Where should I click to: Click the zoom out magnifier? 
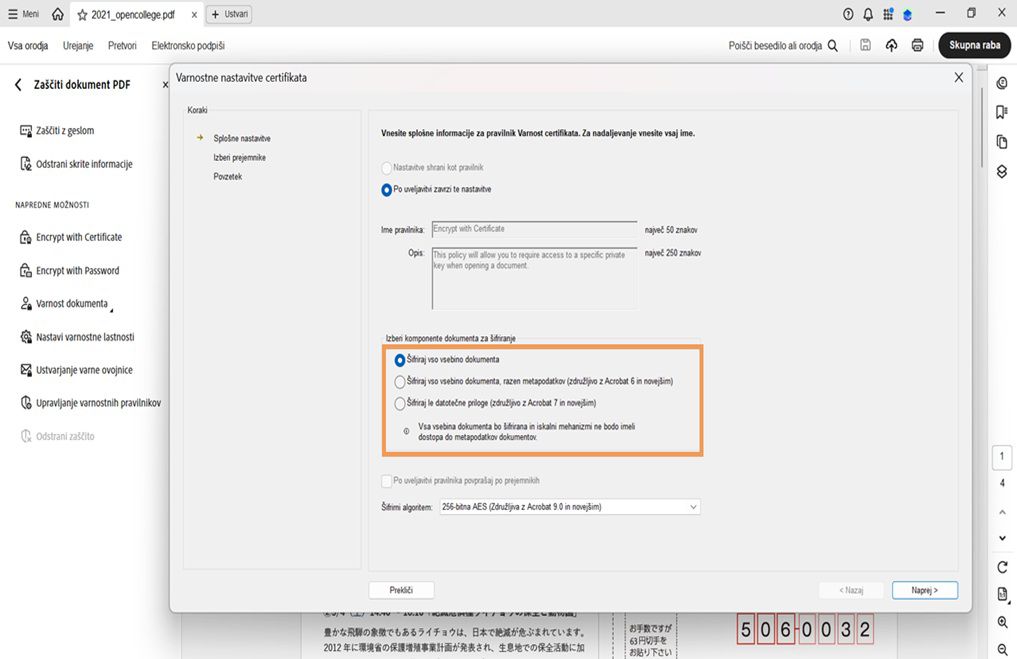coord(1002,649)
